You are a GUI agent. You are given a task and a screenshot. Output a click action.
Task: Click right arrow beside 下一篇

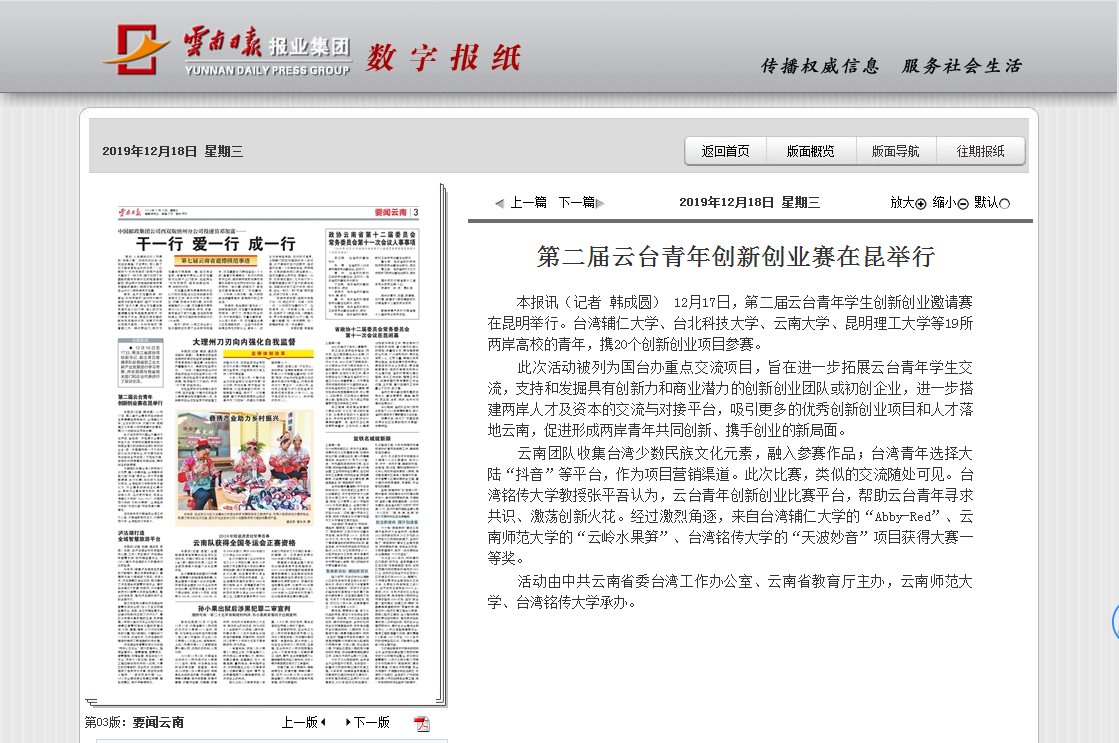click(x=600, y=203)
